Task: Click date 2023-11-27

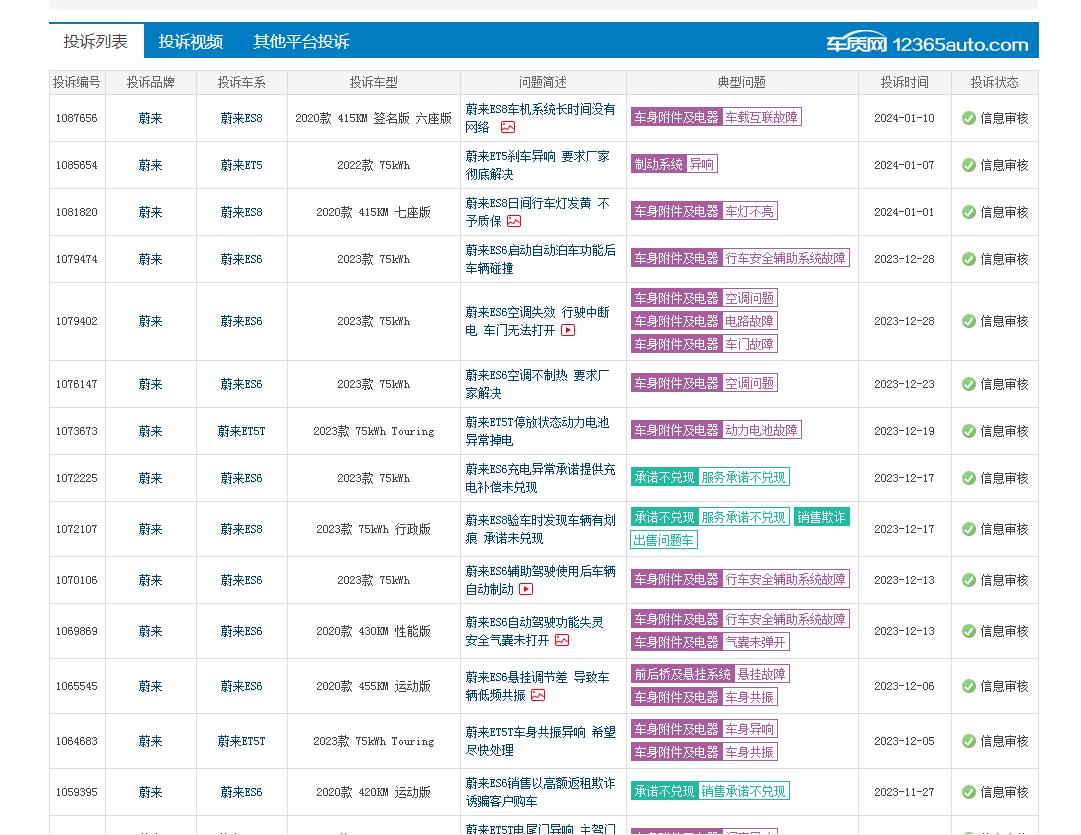Action: [905, 792]
